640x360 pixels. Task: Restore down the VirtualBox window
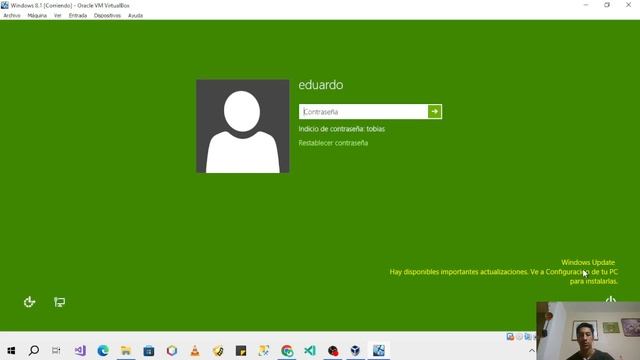[607, 5]
